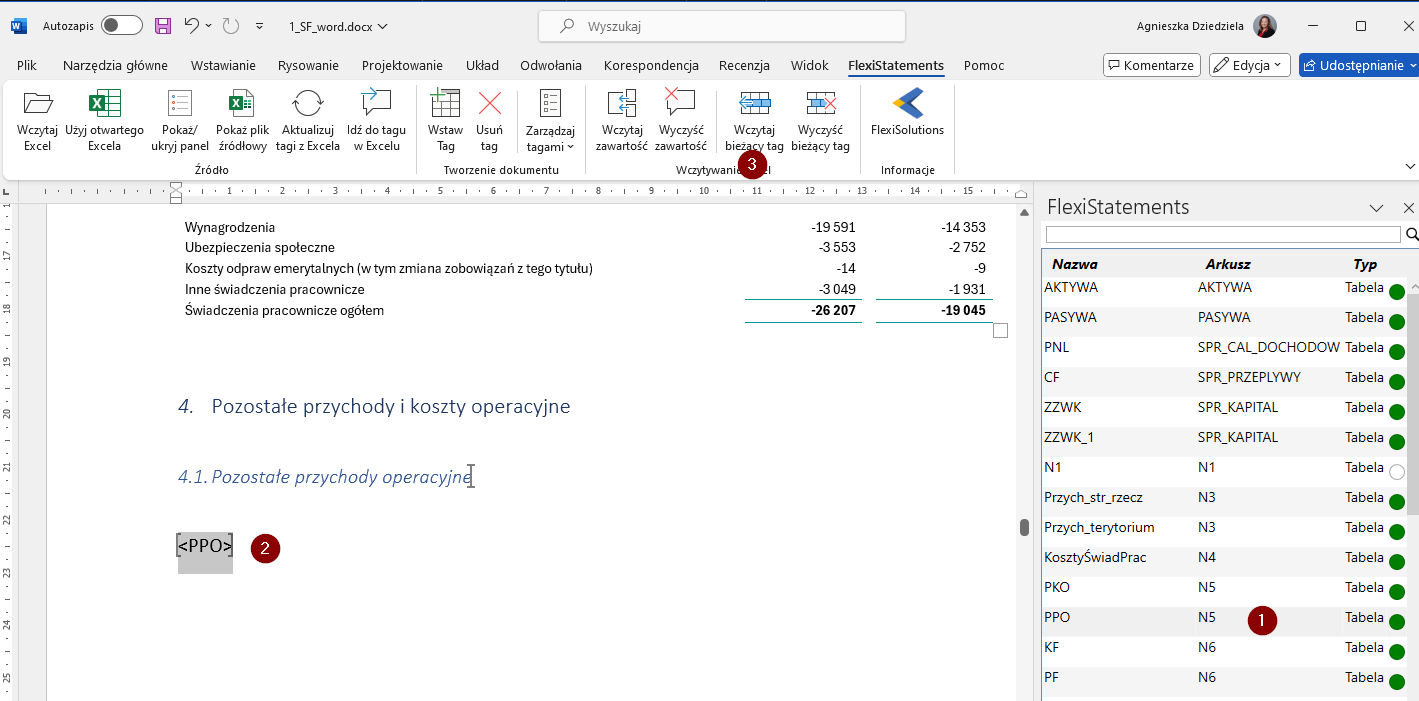
Task: Open the Recenzja ribbon tab
Action: tap(744, 65)
